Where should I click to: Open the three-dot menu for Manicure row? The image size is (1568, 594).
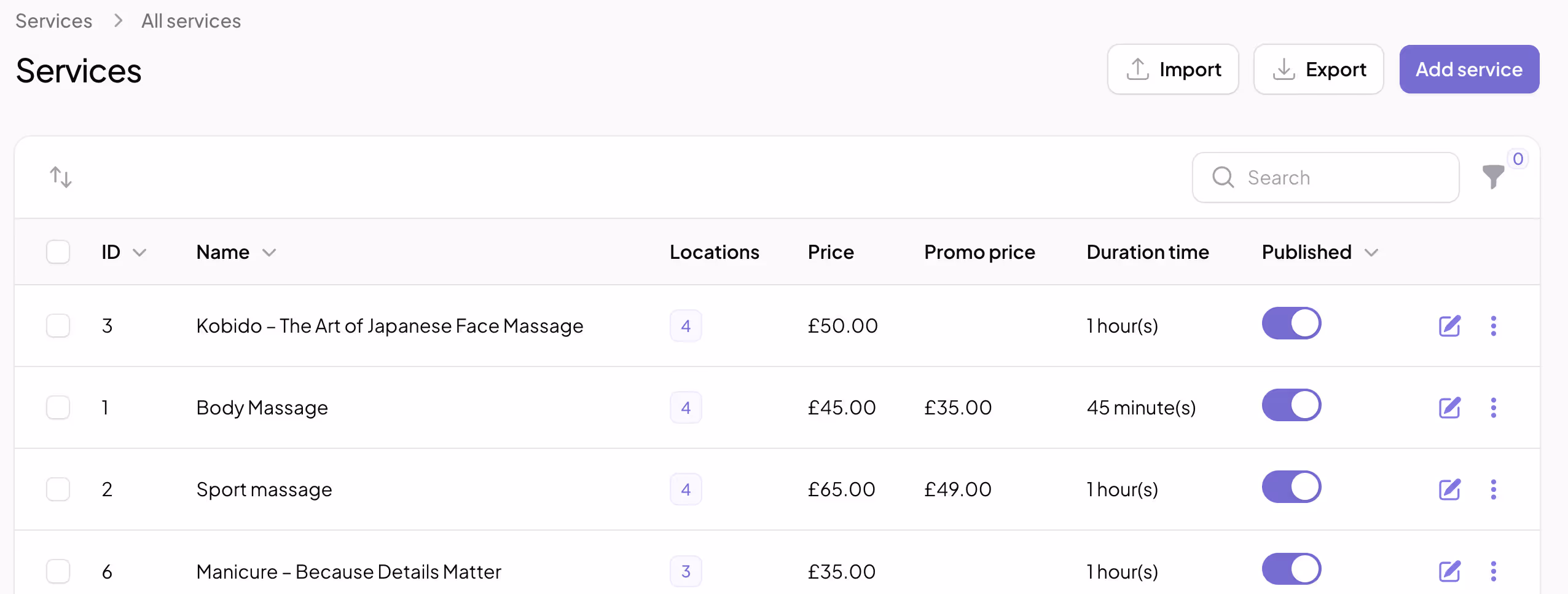coord(1494,571)
